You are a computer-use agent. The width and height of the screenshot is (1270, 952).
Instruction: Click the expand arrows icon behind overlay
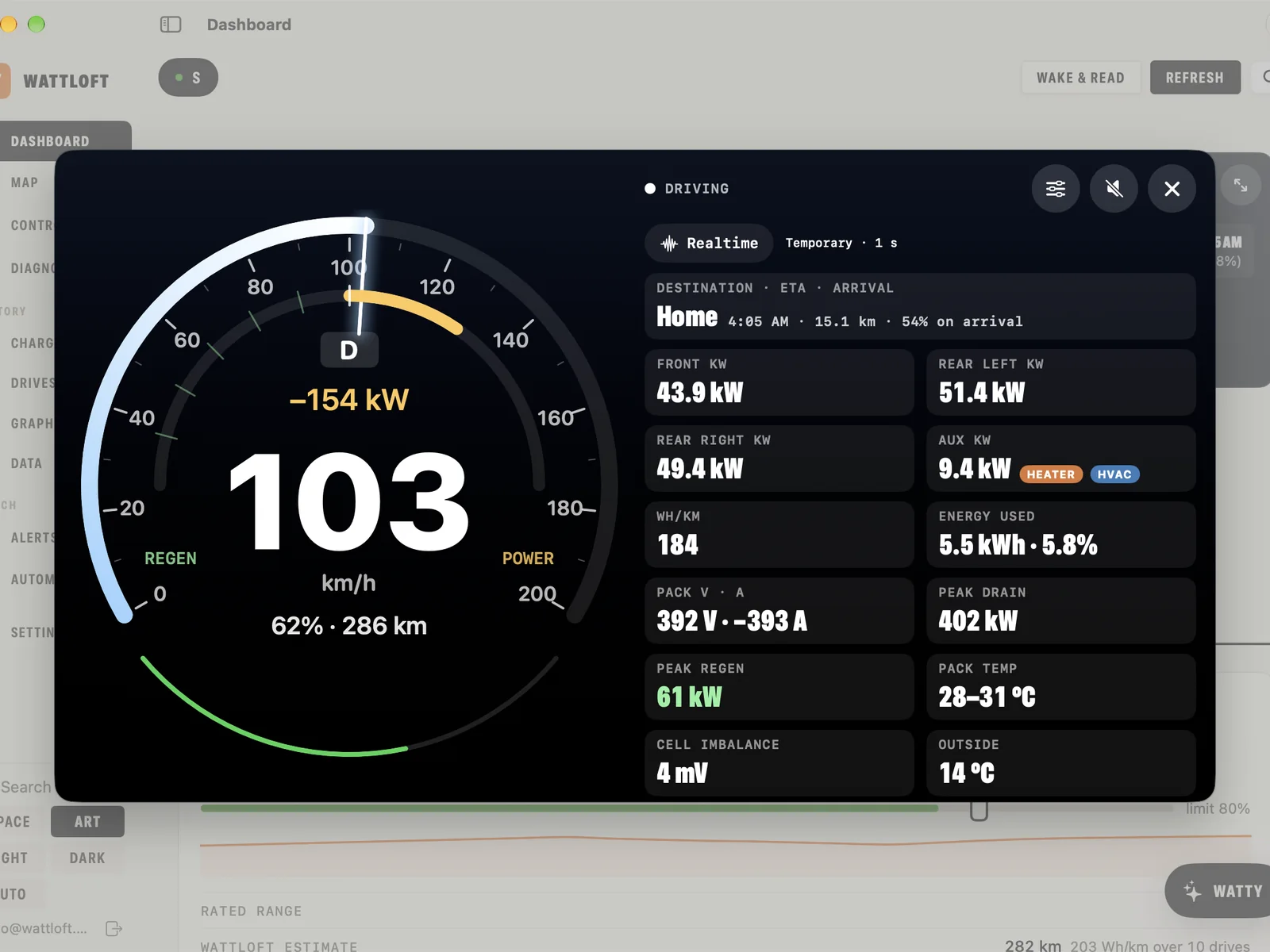pos(1241,185)
